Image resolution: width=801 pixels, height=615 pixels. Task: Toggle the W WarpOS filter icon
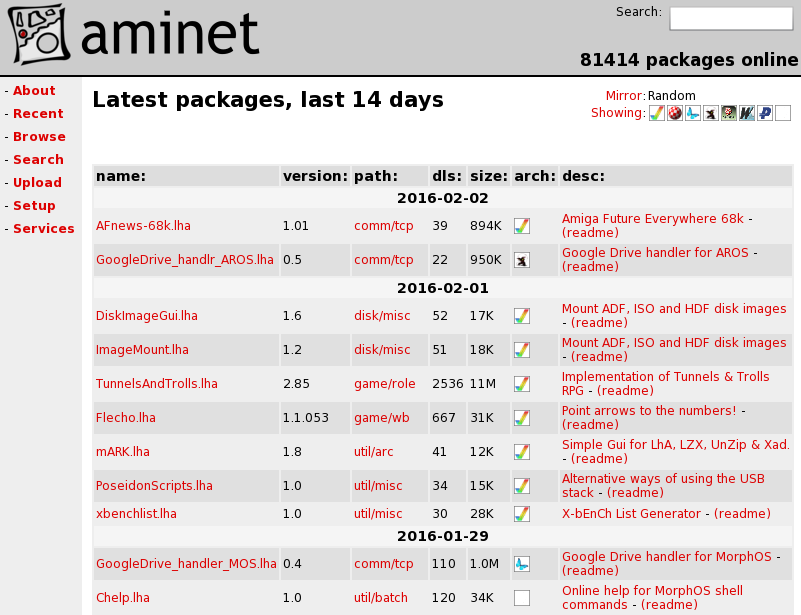tap(747, 113)
